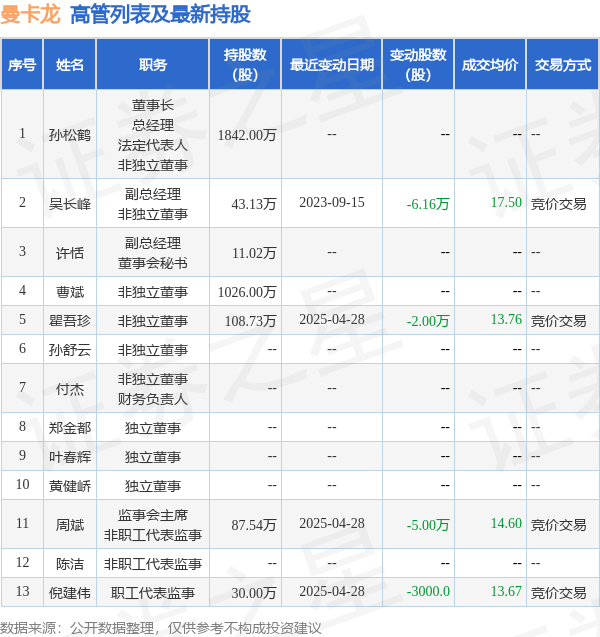Image resolution: width=600 pixels, height=637 pixels.
Task: Click the holding value 11.02万
Action: 254,253
